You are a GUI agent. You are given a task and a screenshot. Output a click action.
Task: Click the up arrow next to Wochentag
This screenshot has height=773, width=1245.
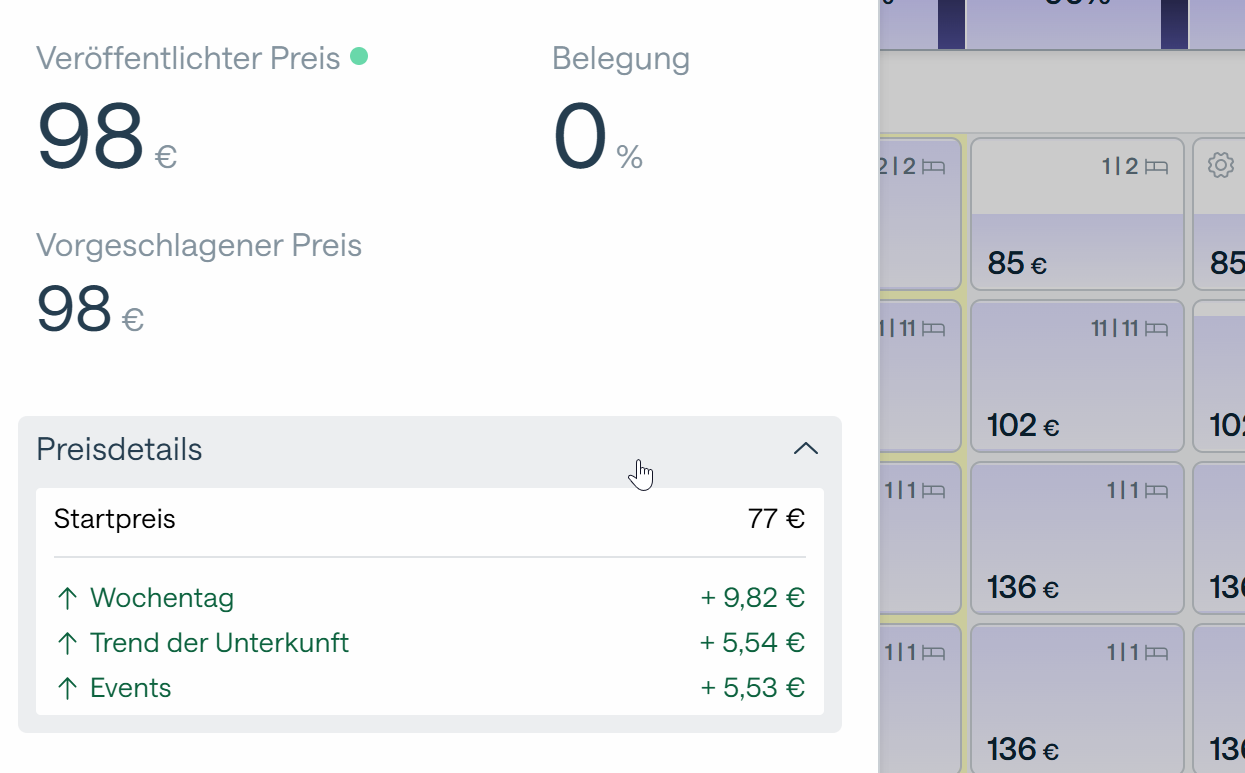click(x=67, y=599)
